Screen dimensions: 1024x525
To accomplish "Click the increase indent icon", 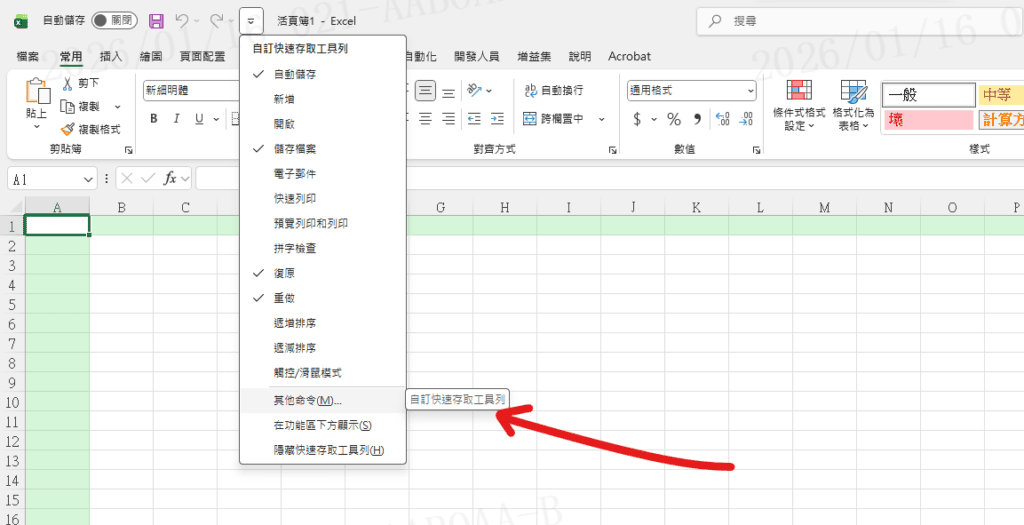I will click(497, 119).
